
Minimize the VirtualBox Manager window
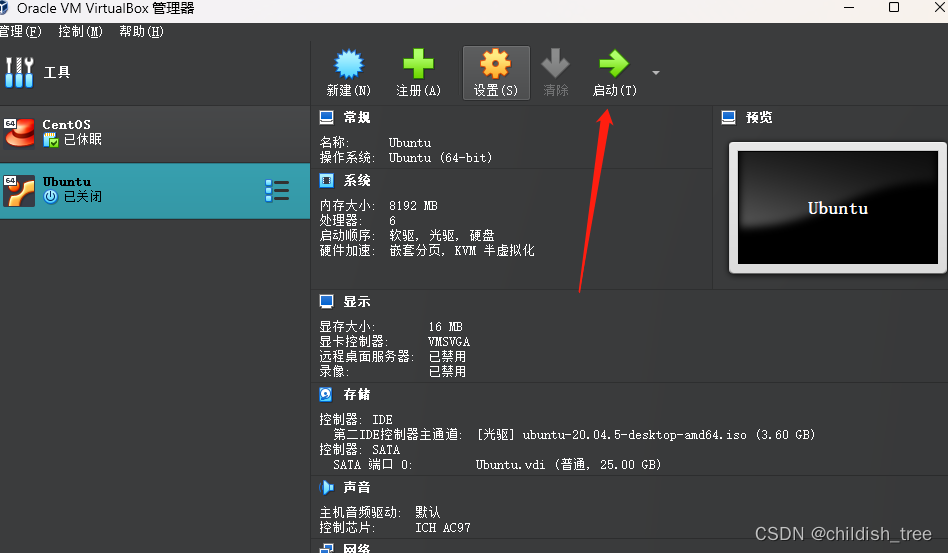(x=849, y=7)
